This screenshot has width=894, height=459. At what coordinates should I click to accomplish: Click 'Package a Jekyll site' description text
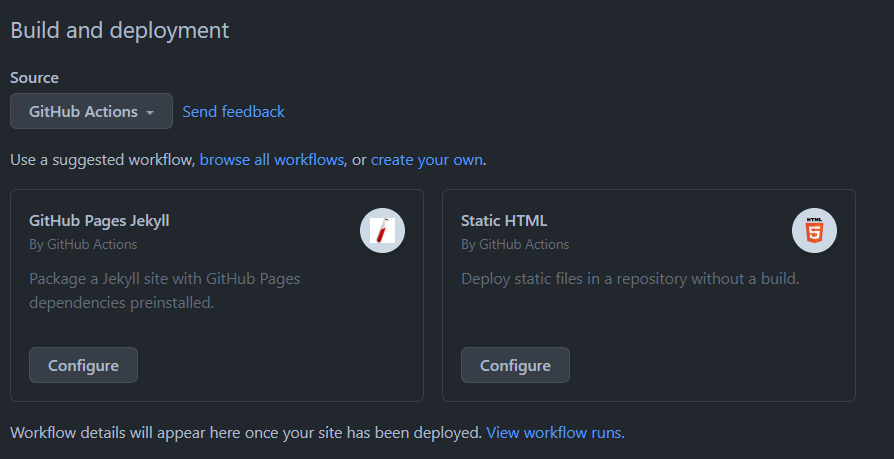click(165, 291)
